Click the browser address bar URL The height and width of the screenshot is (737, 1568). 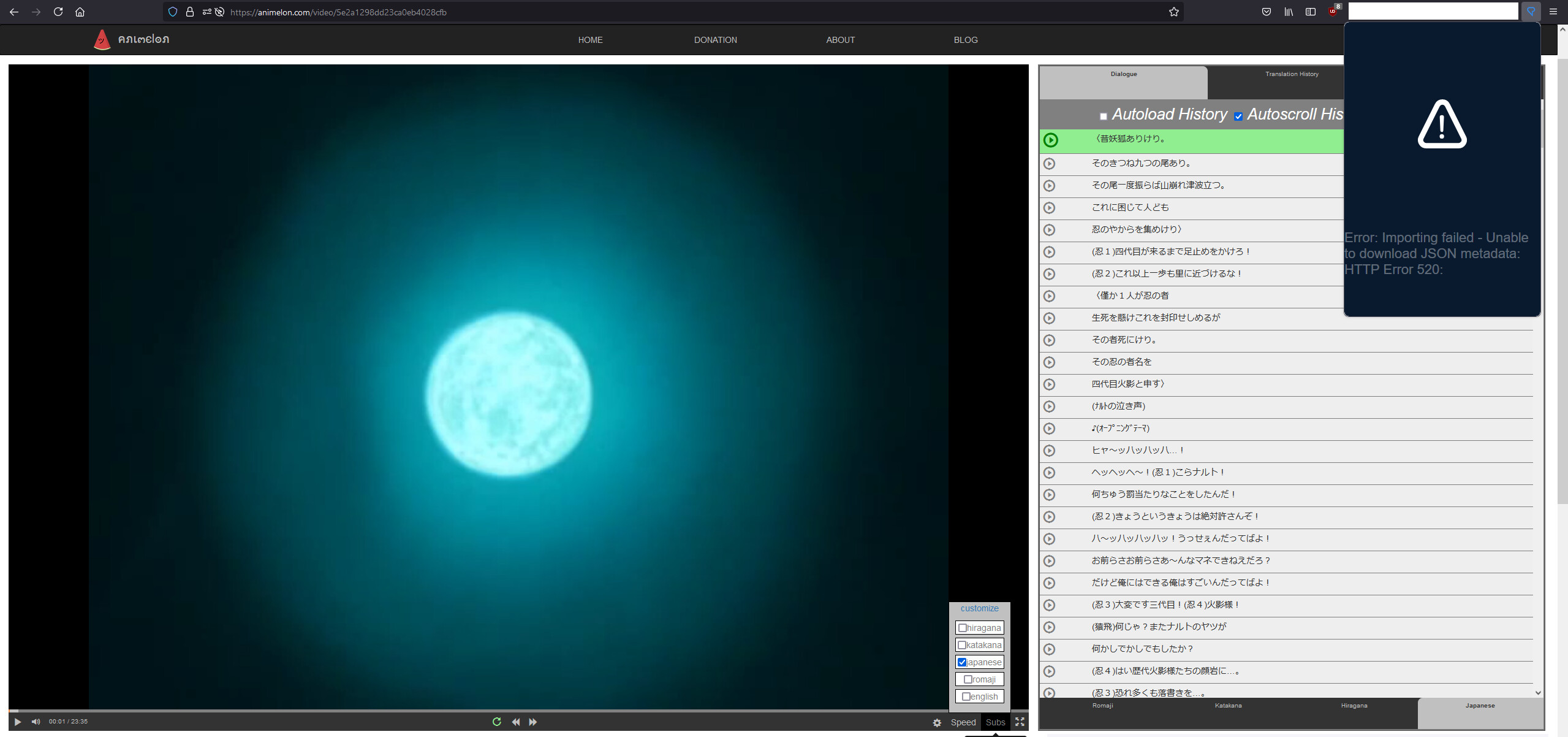338,12
